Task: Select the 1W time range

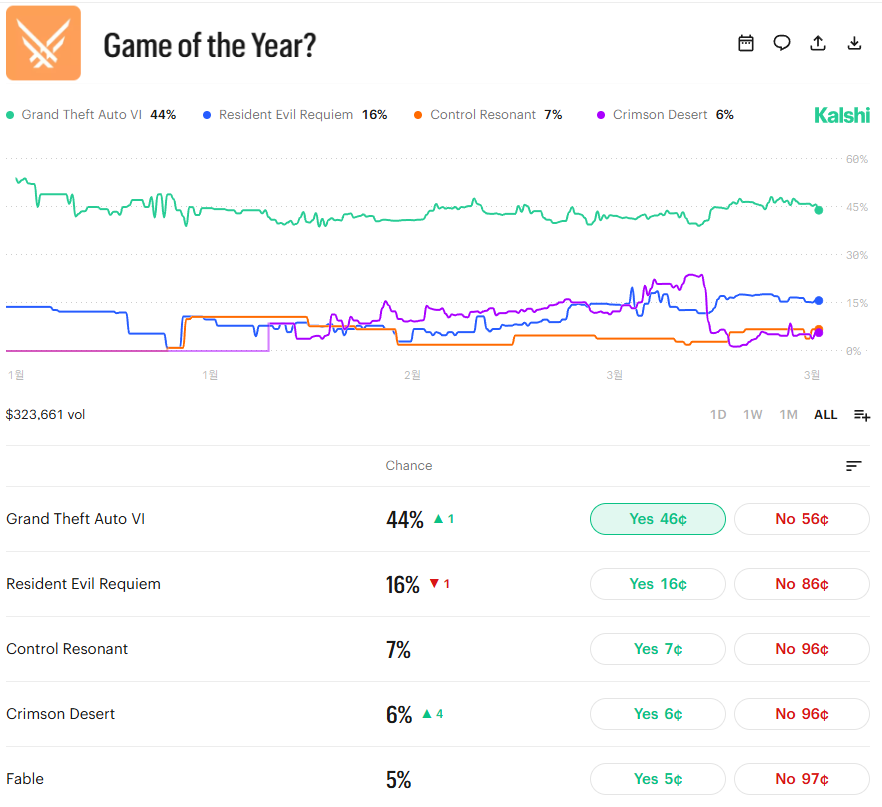Action: (753, 415)
